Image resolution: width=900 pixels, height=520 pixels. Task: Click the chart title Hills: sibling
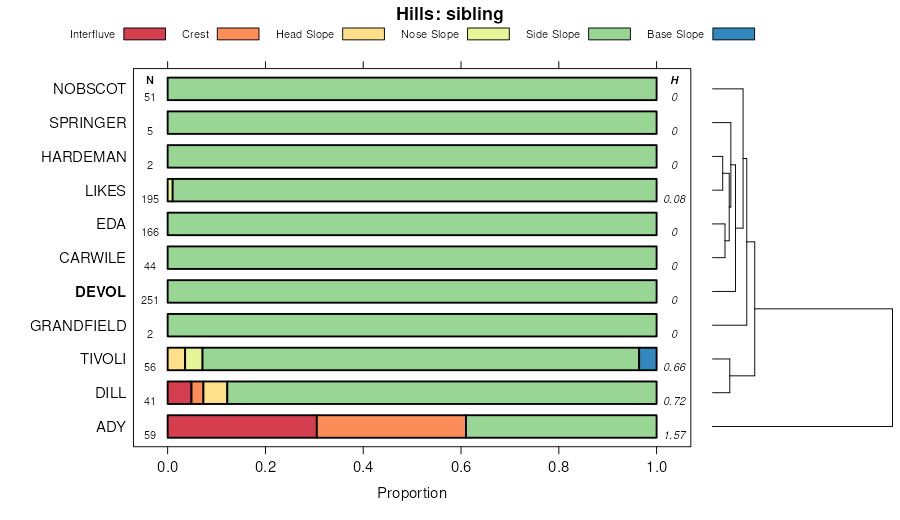click(x=450, y=13)
